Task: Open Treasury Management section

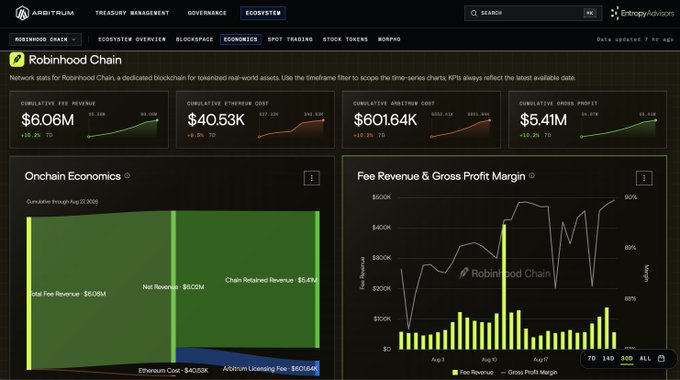Action: [132, 13]
